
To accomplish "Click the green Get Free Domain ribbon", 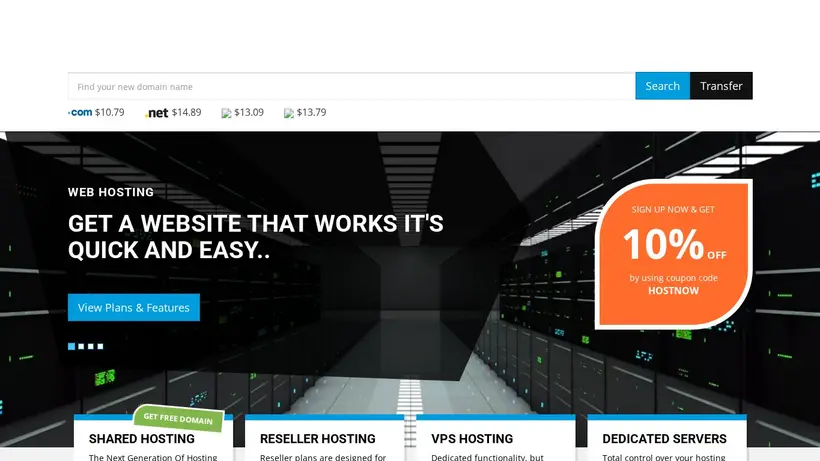I will 178,419.
